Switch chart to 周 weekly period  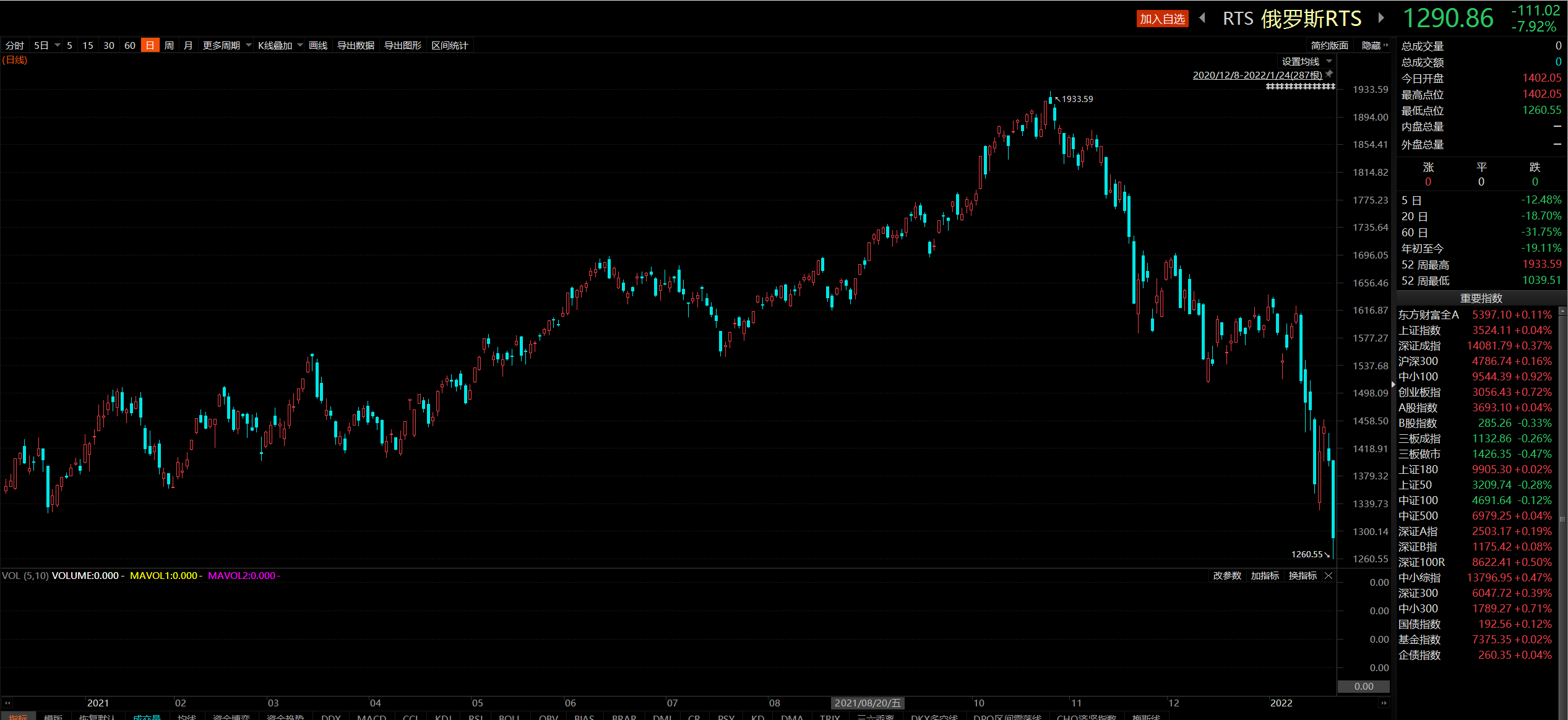tap(169, 46)
